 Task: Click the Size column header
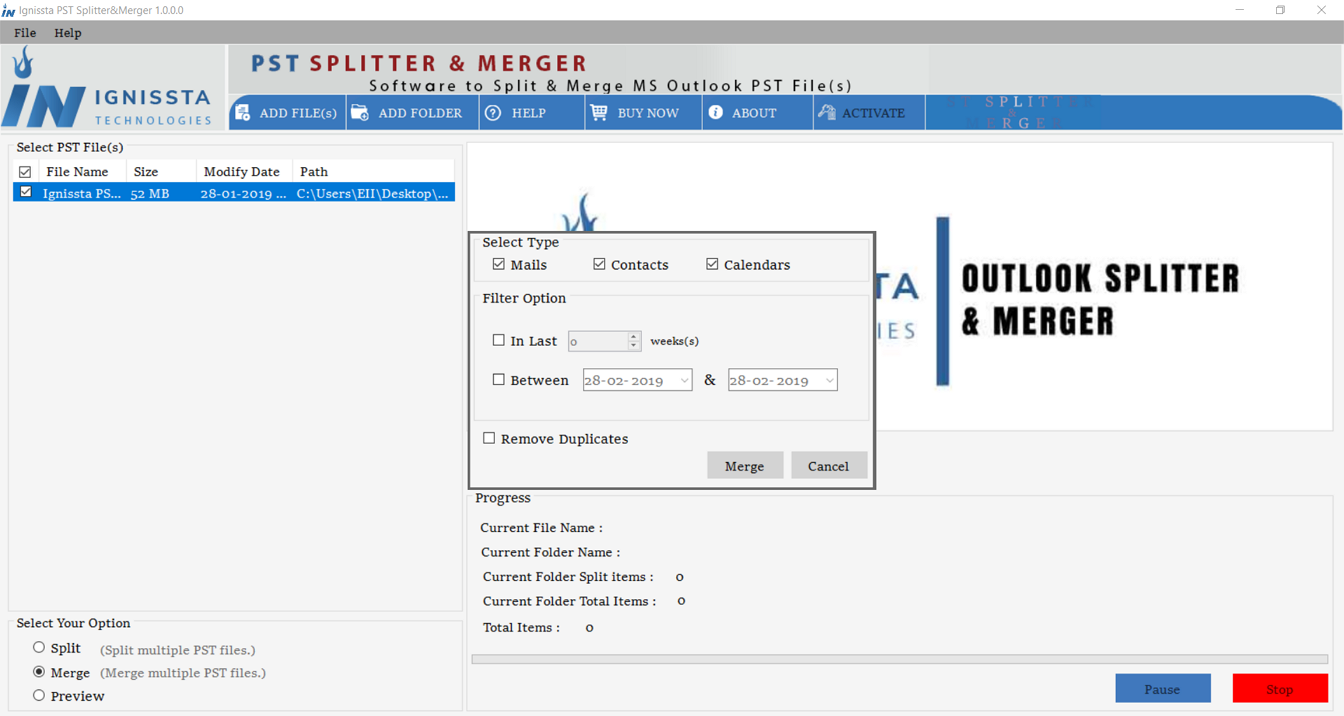tap(160, 172)
